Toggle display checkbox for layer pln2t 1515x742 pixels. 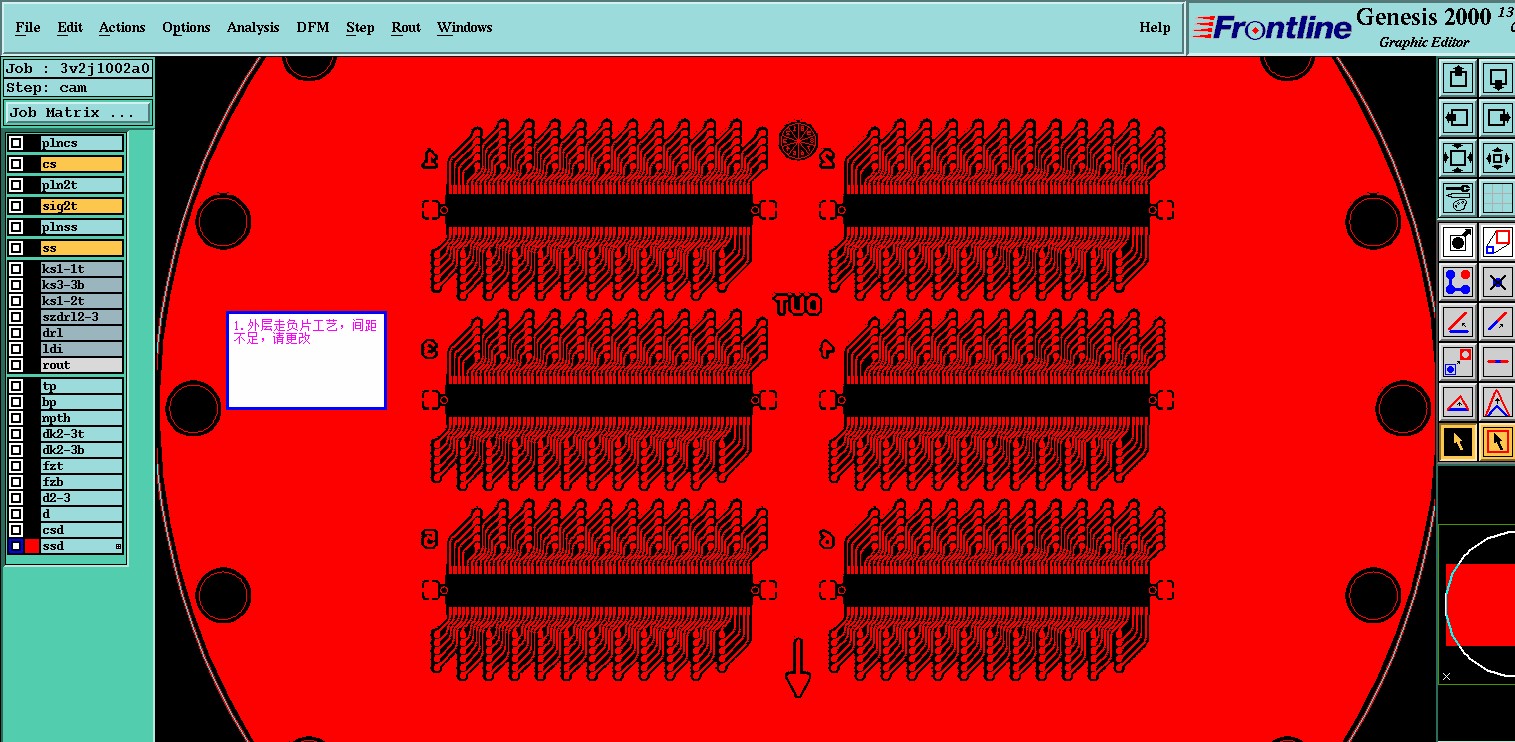click(16, 185)
